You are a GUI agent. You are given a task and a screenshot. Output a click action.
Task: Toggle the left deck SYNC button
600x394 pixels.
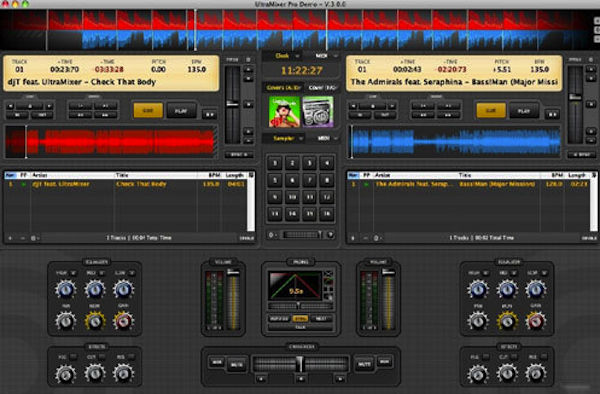click(238, 155)
